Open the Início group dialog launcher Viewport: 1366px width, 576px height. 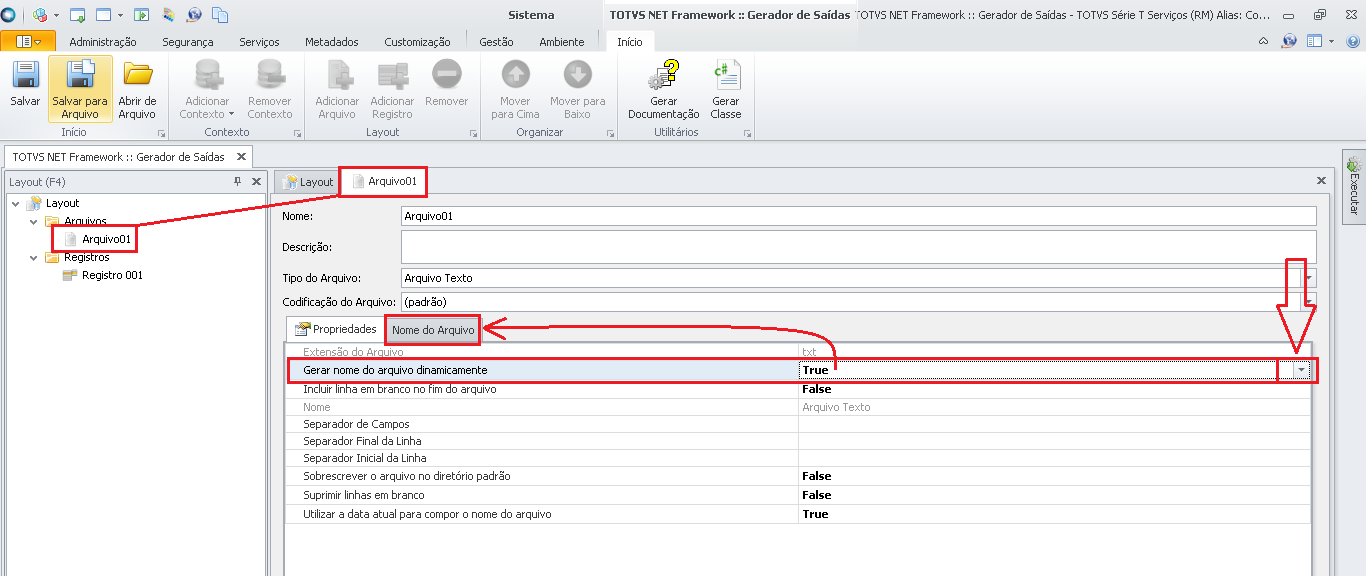pos(161,133)
